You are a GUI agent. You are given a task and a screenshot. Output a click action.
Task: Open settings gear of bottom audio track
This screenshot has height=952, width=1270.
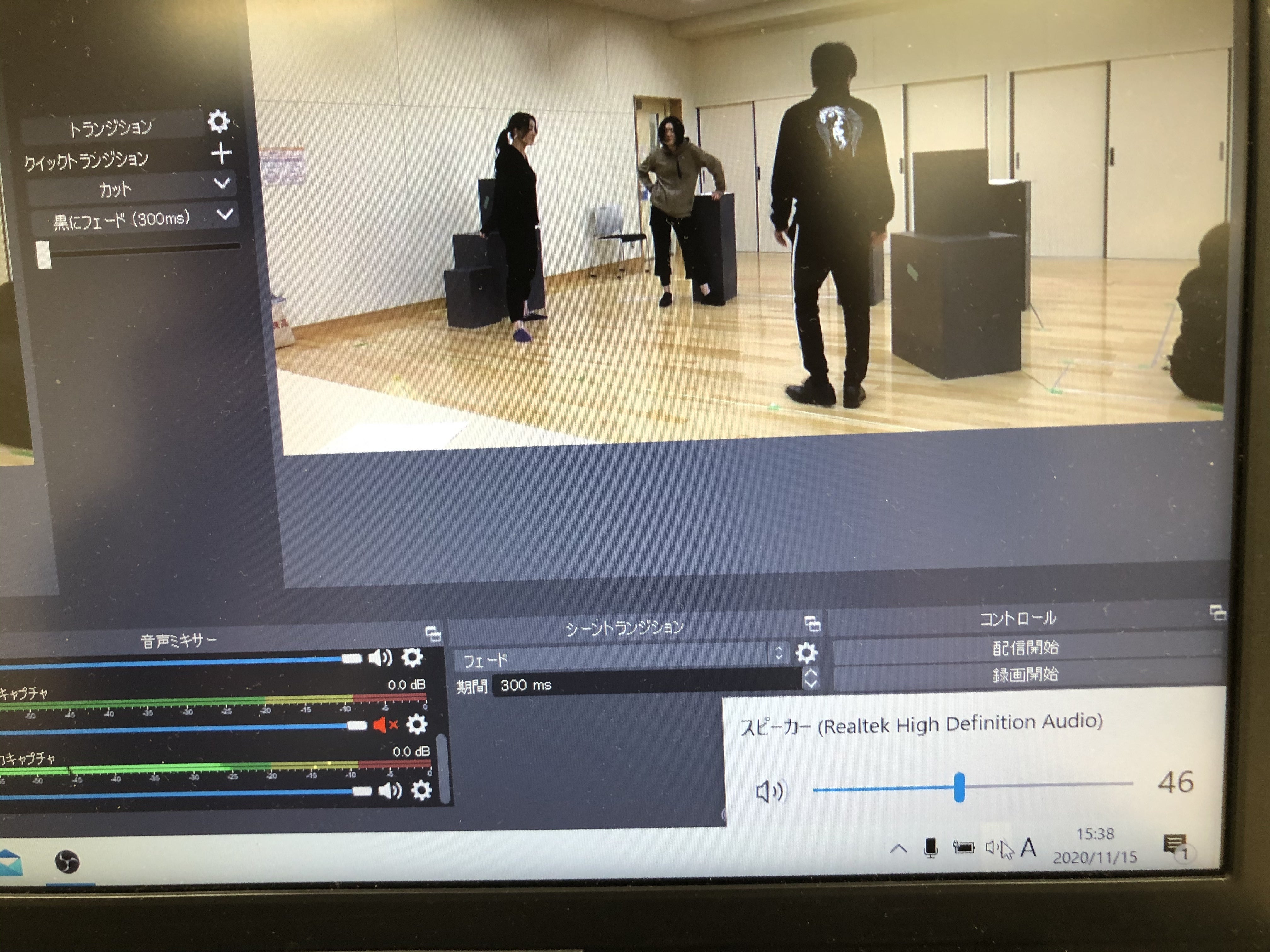pos(421,791)
